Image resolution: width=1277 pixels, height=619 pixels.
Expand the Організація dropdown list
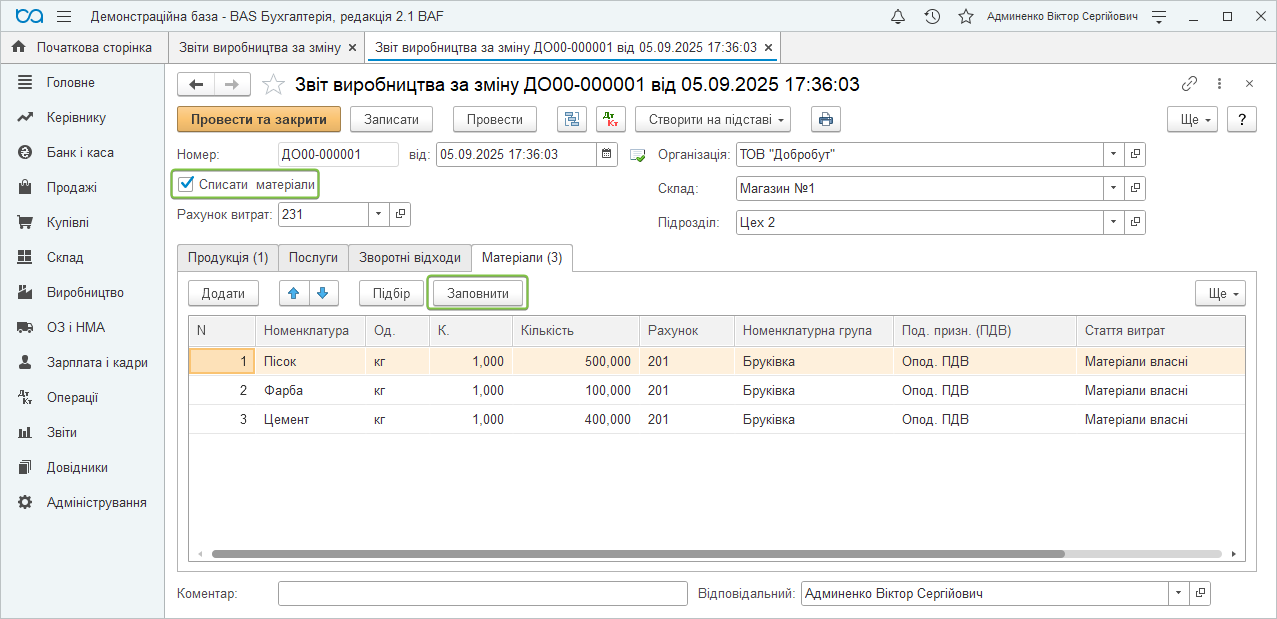click(1113, 155)
